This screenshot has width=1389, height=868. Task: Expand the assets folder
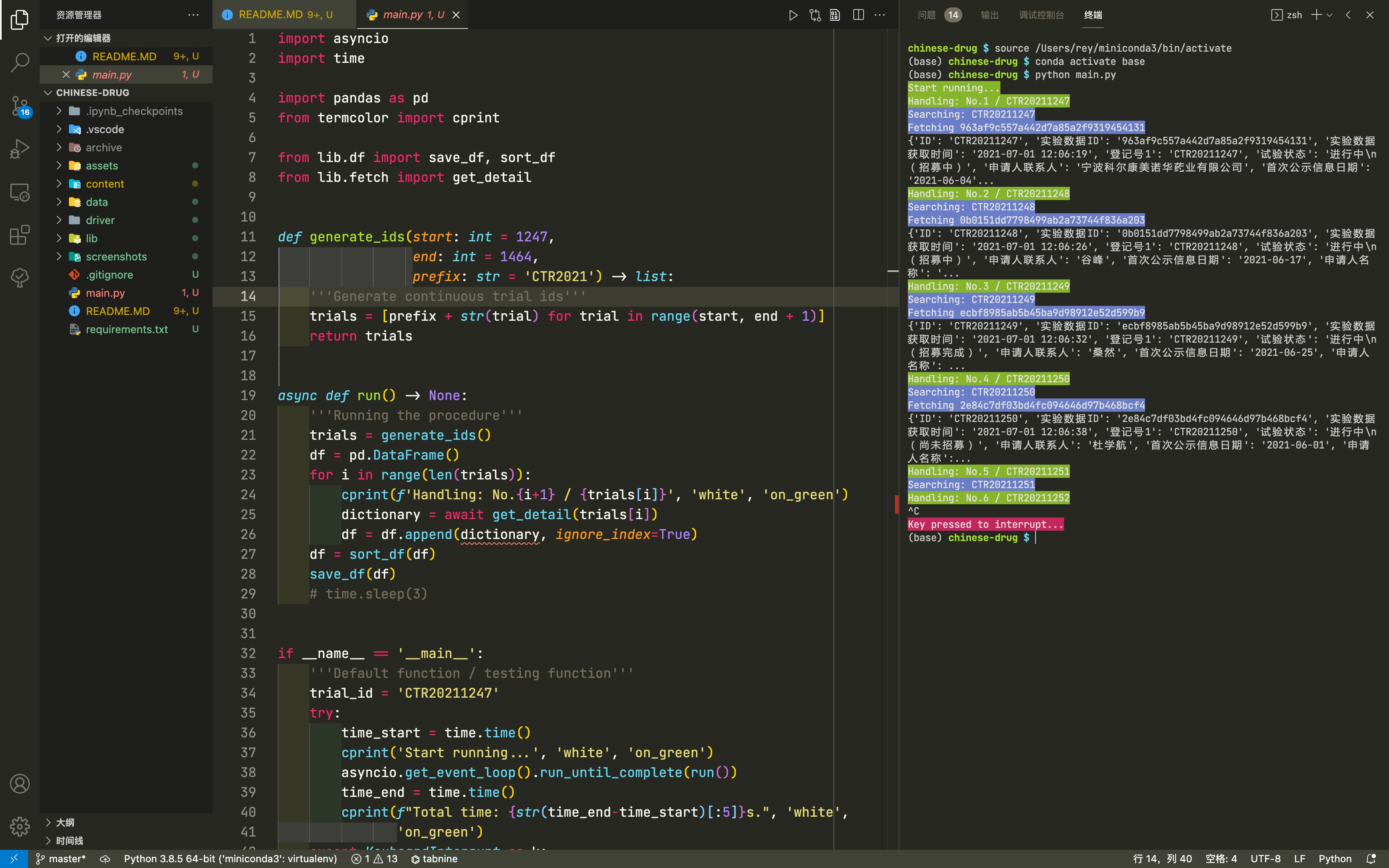[x=126, y=165]
